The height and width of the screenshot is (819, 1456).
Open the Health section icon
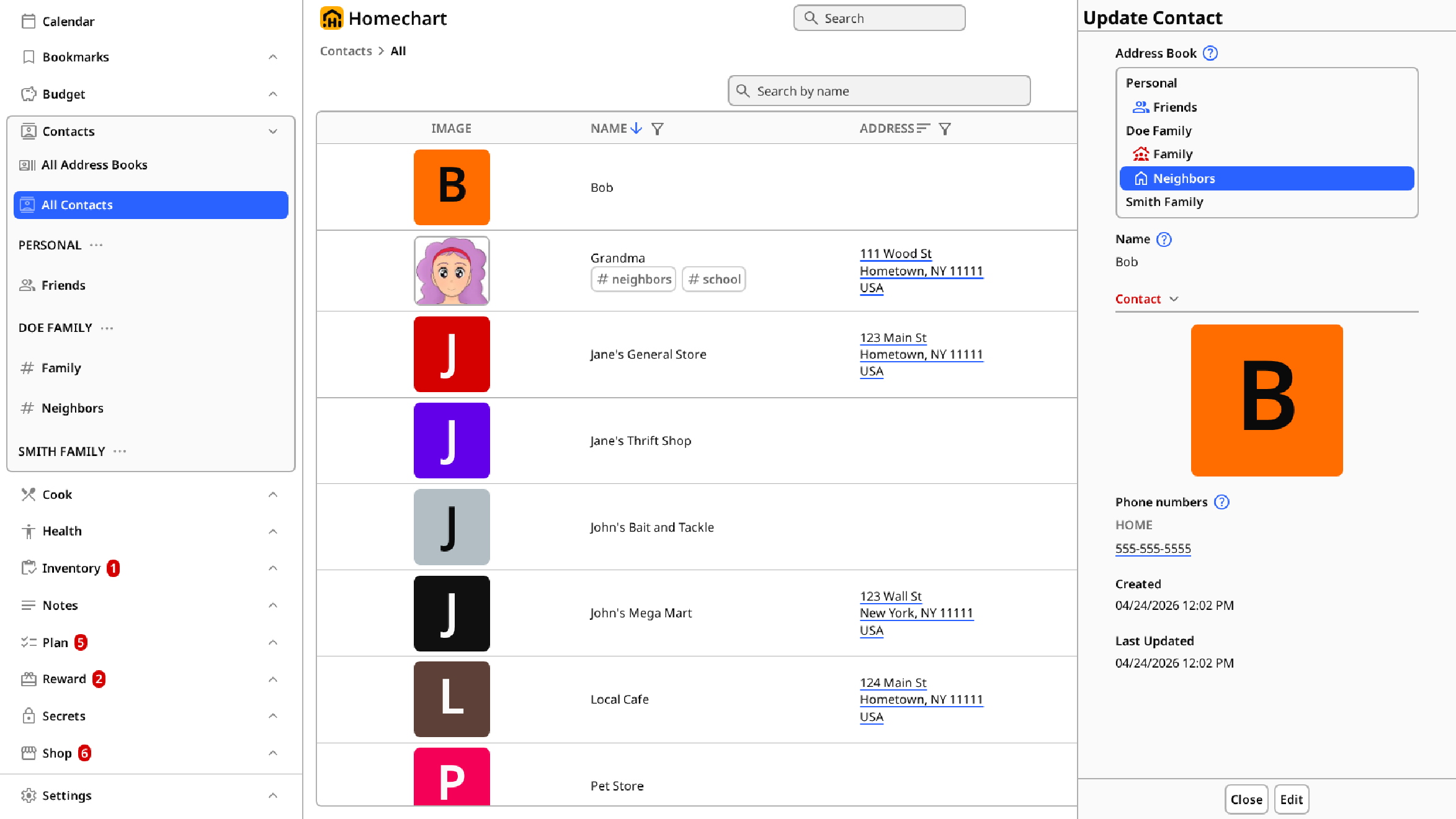click(28, 531)
